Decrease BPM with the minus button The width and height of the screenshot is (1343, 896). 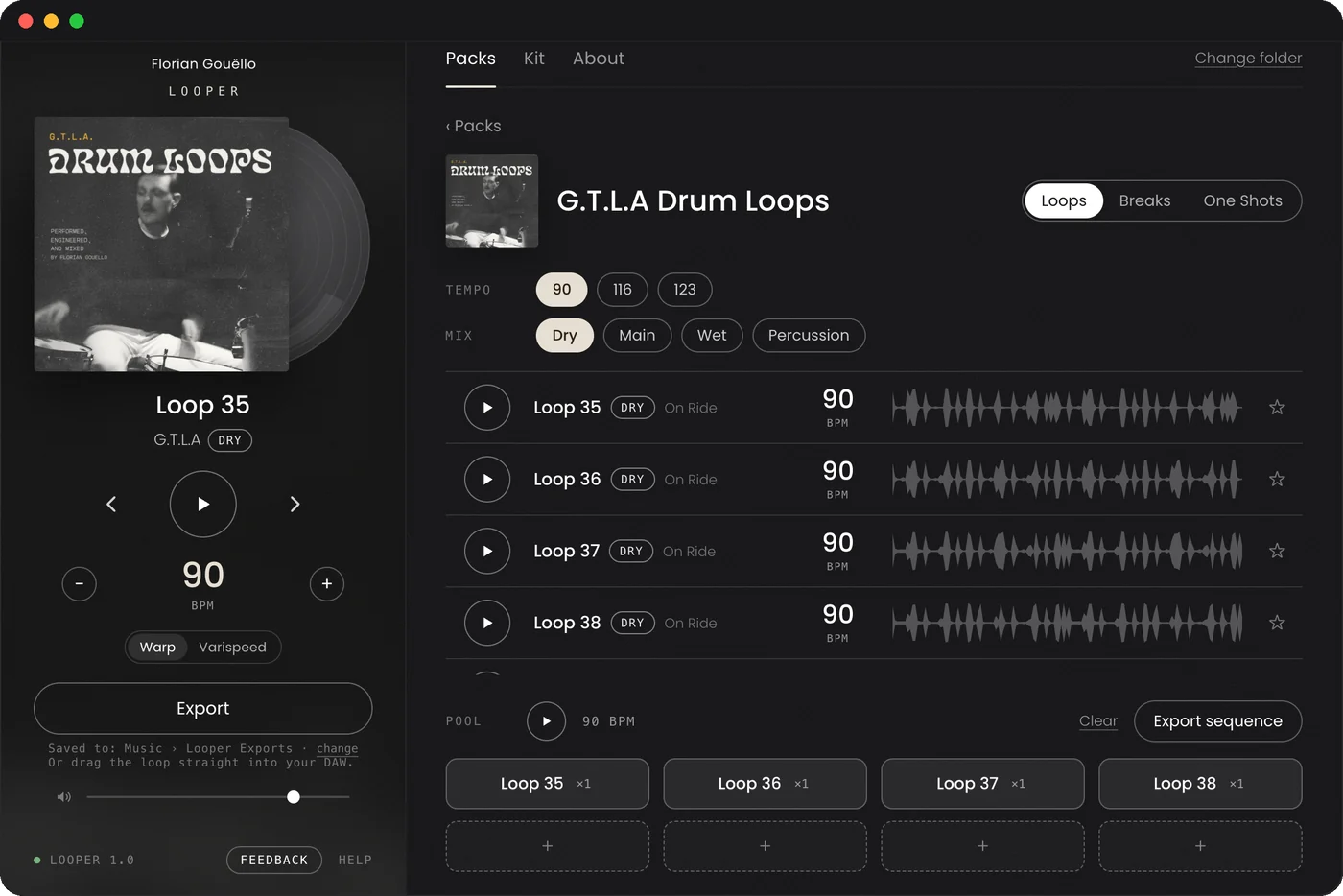80,583
